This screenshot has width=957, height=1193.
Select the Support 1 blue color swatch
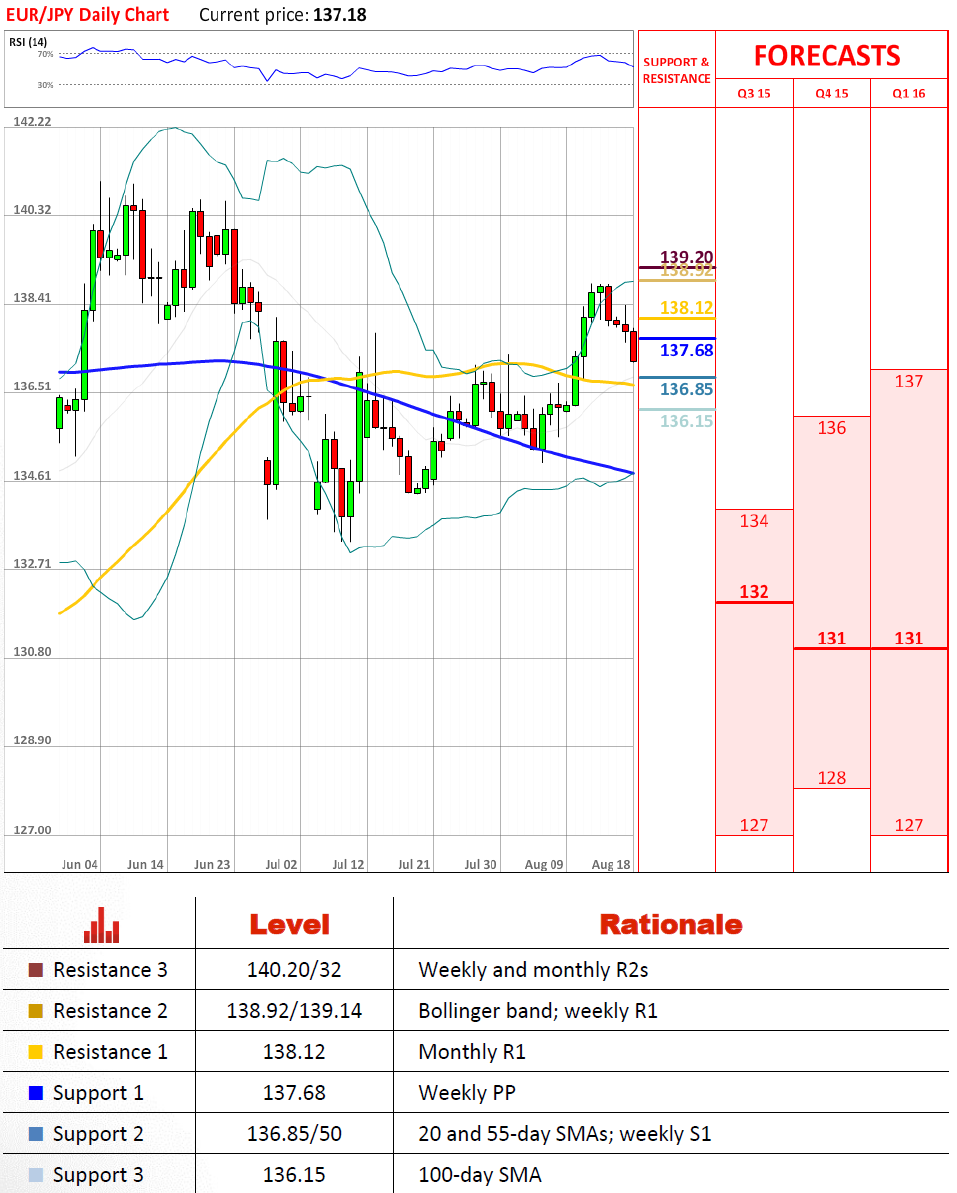click(x=36, y=1093)
